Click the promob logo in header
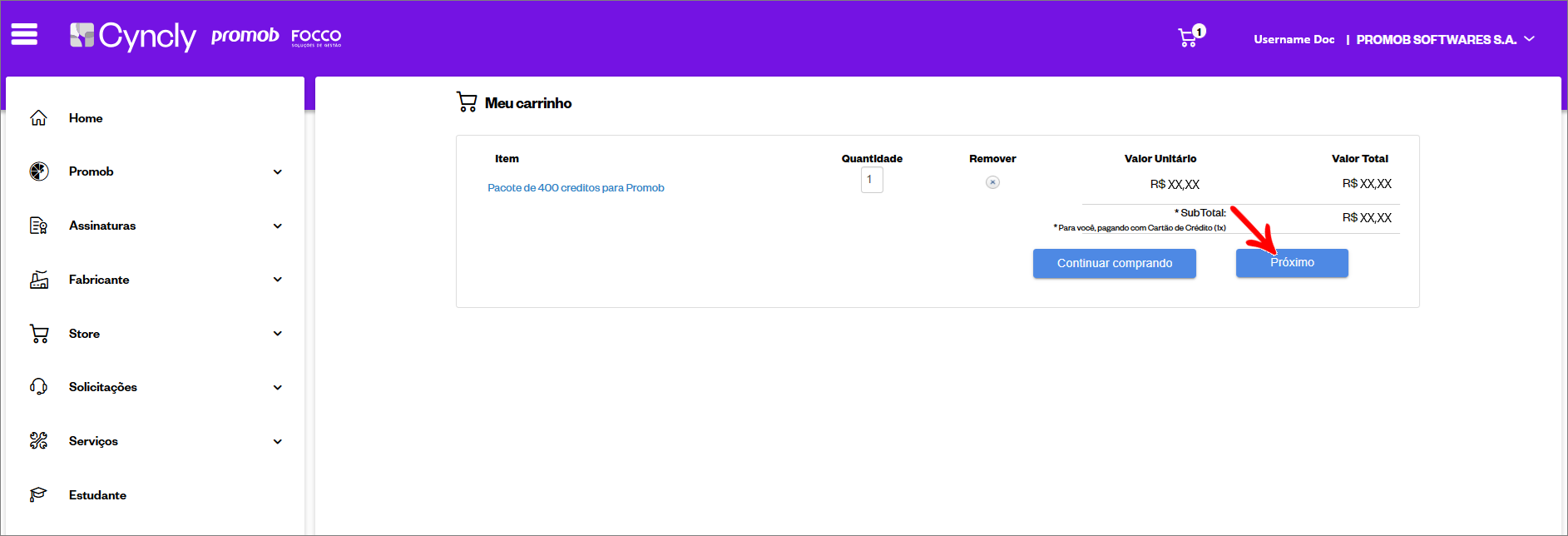The width and height of the screenshot is (1568, 536). (245, 36)
